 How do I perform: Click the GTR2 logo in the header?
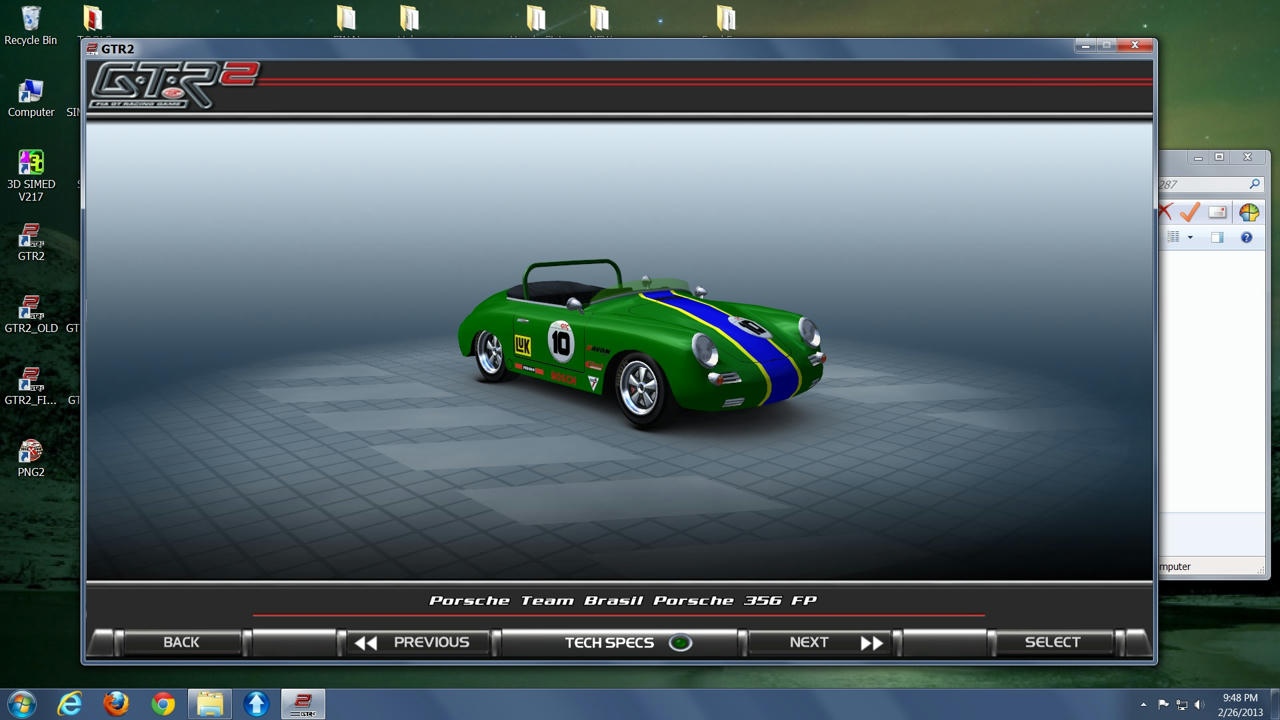click(174, 84)
